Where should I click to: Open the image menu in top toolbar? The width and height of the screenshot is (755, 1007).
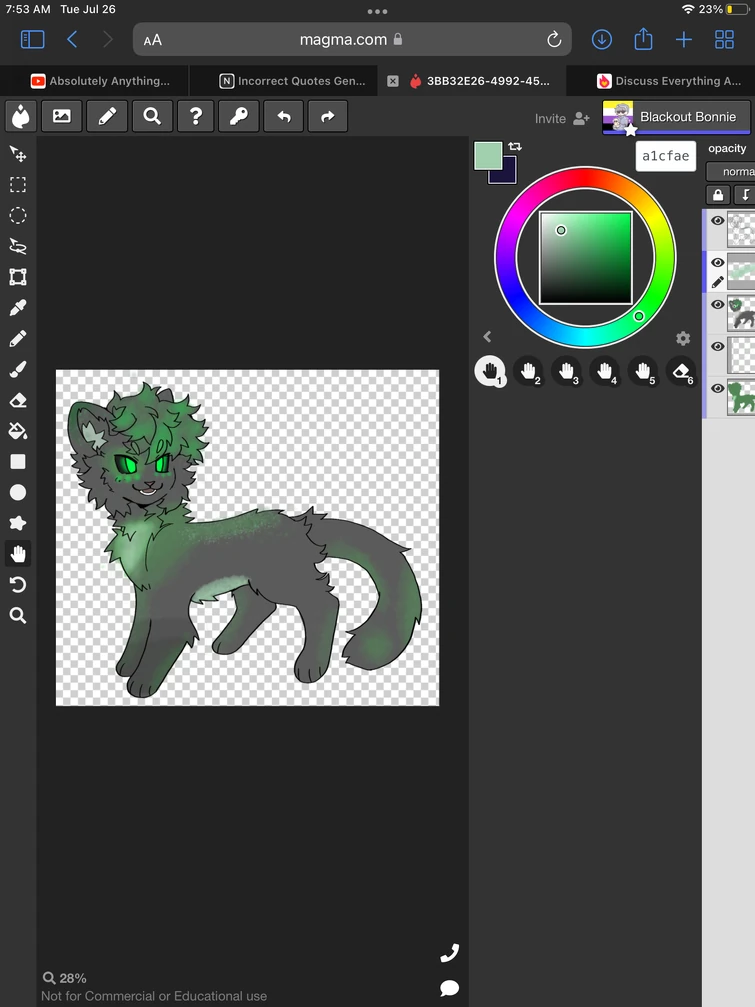click(62, 116)
